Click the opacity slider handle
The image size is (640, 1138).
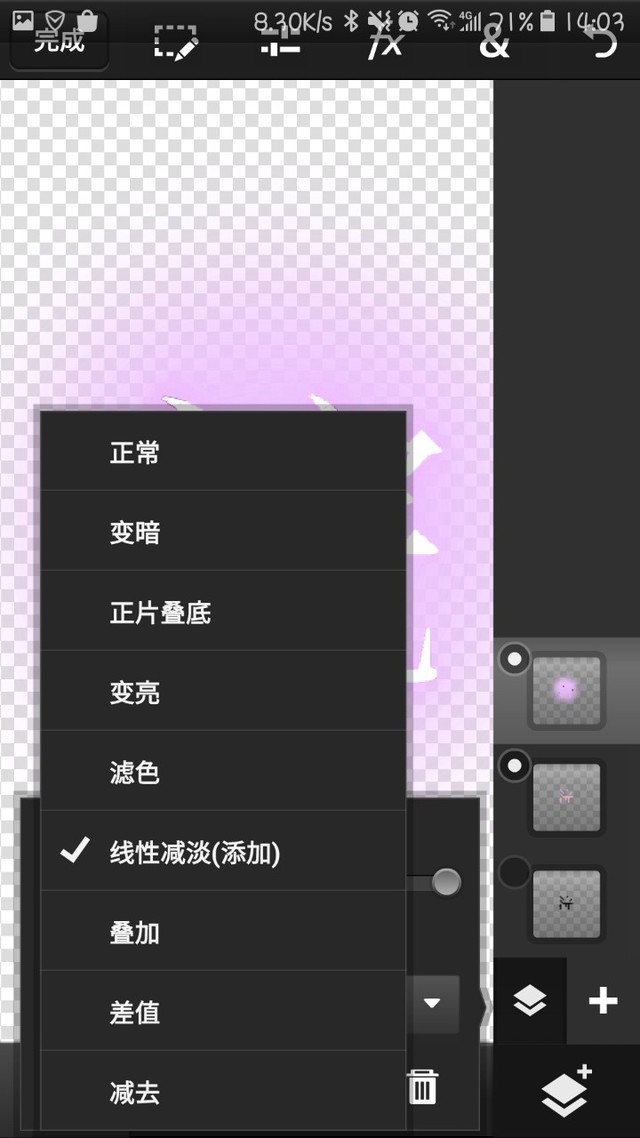point(446,883)
